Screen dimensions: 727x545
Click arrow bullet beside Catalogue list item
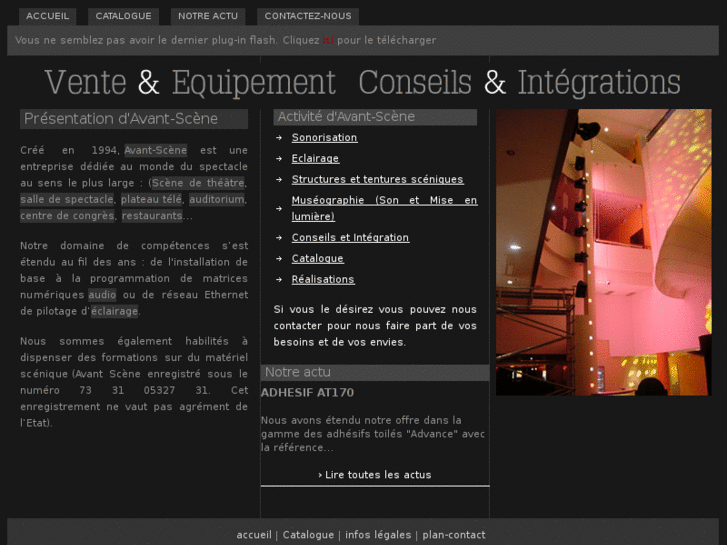[x=279, y=258]
